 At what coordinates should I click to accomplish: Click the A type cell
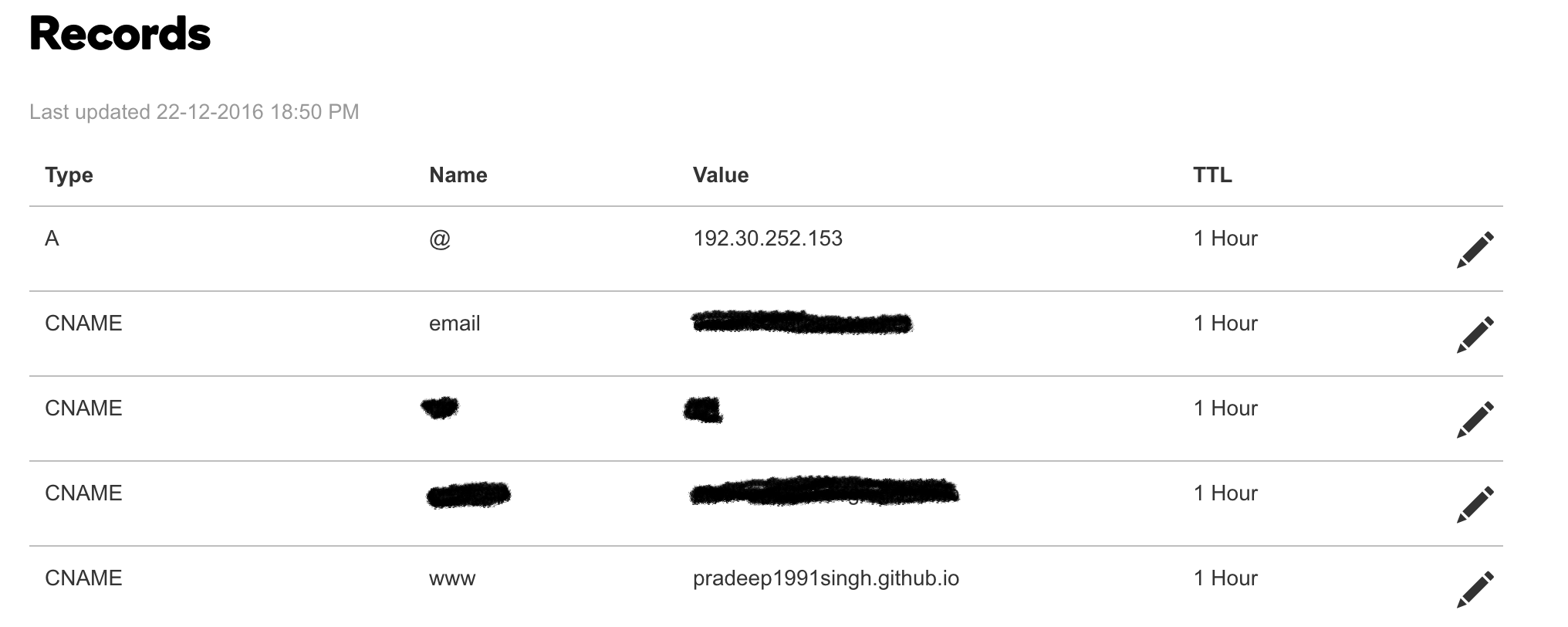(52, 239)
